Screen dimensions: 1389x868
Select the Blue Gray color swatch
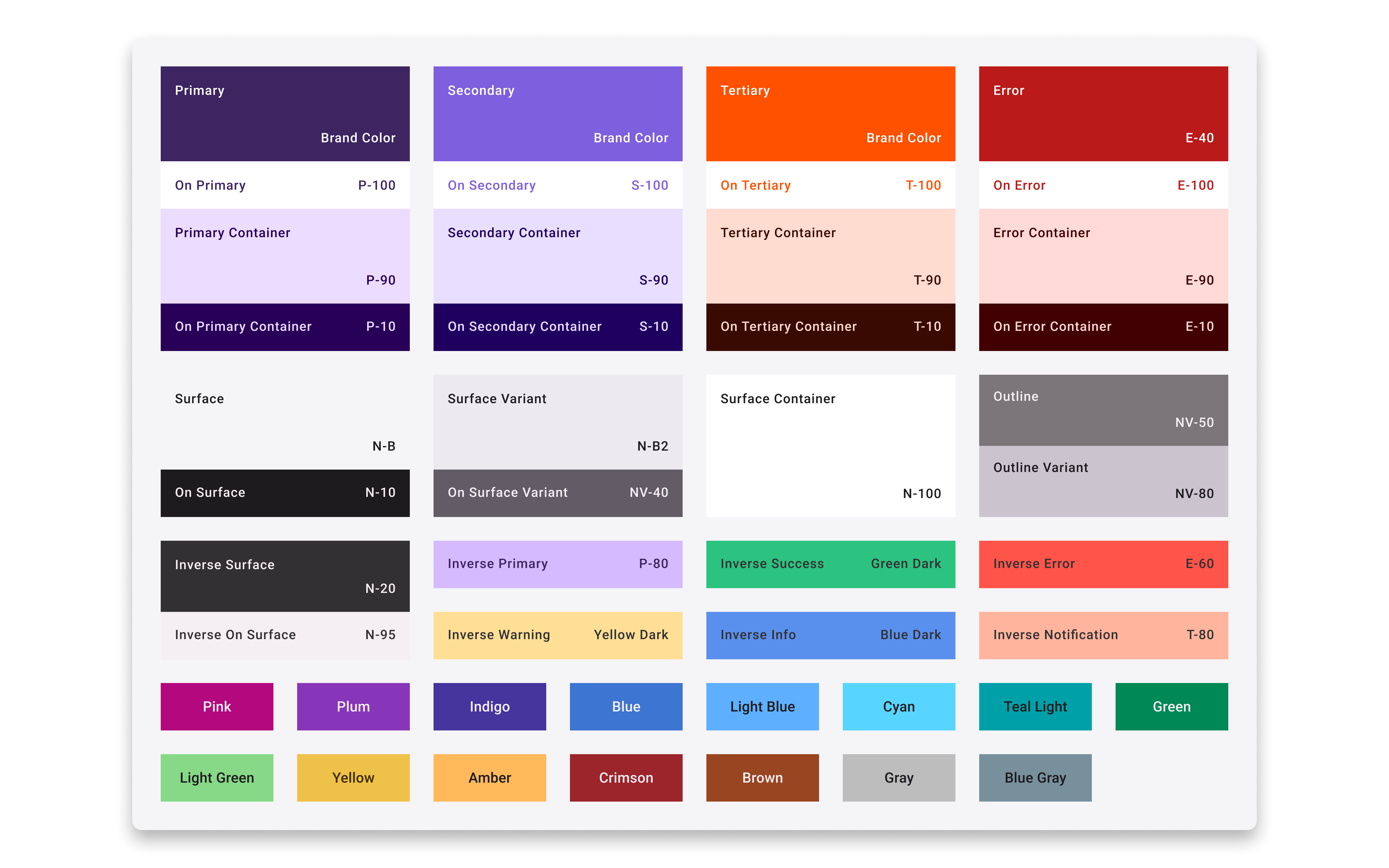point(1035,778)
